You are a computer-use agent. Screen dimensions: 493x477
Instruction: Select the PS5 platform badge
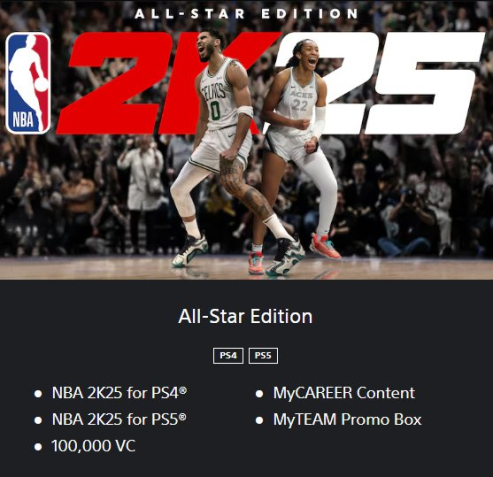pyautogui.click(x=263, y=356)
